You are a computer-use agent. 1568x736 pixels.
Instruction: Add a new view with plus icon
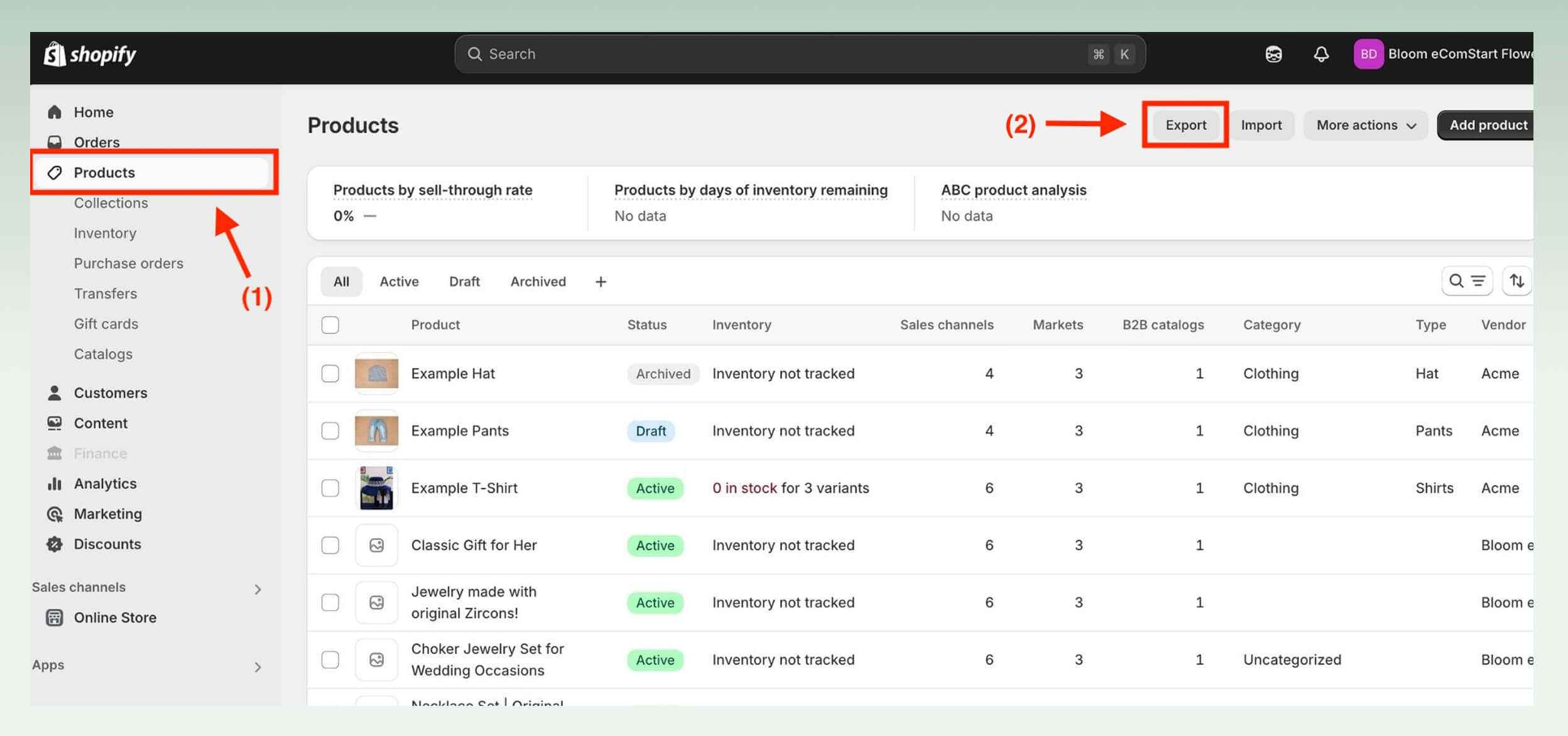(601, 281)
